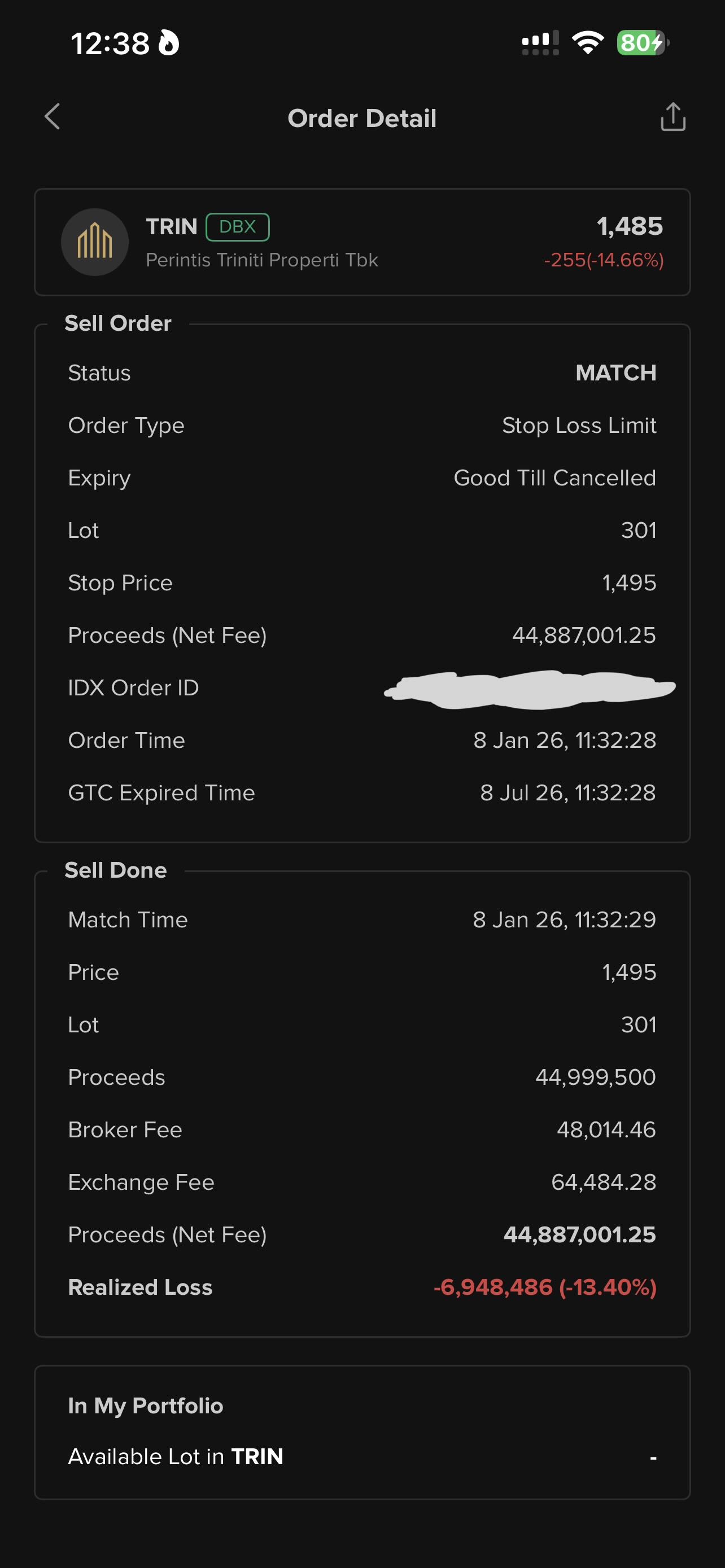Tap the TRIN ticker symbol

(x=172, y=227)
